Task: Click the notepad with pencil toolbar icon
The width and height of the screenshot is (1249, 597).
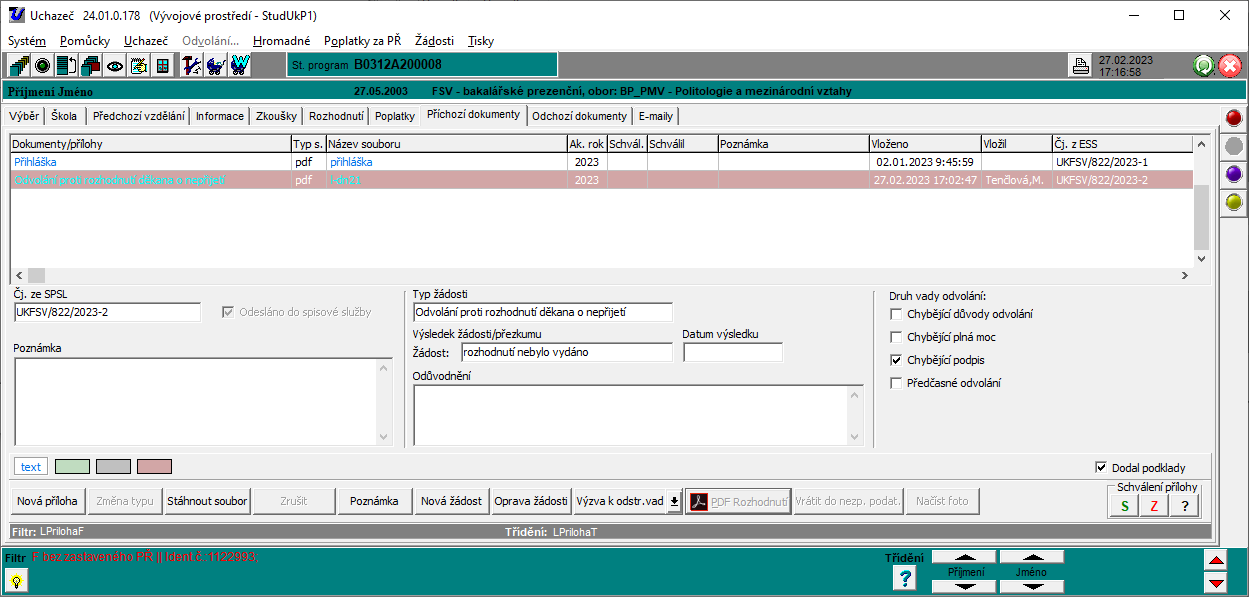Action: point(139,66)
